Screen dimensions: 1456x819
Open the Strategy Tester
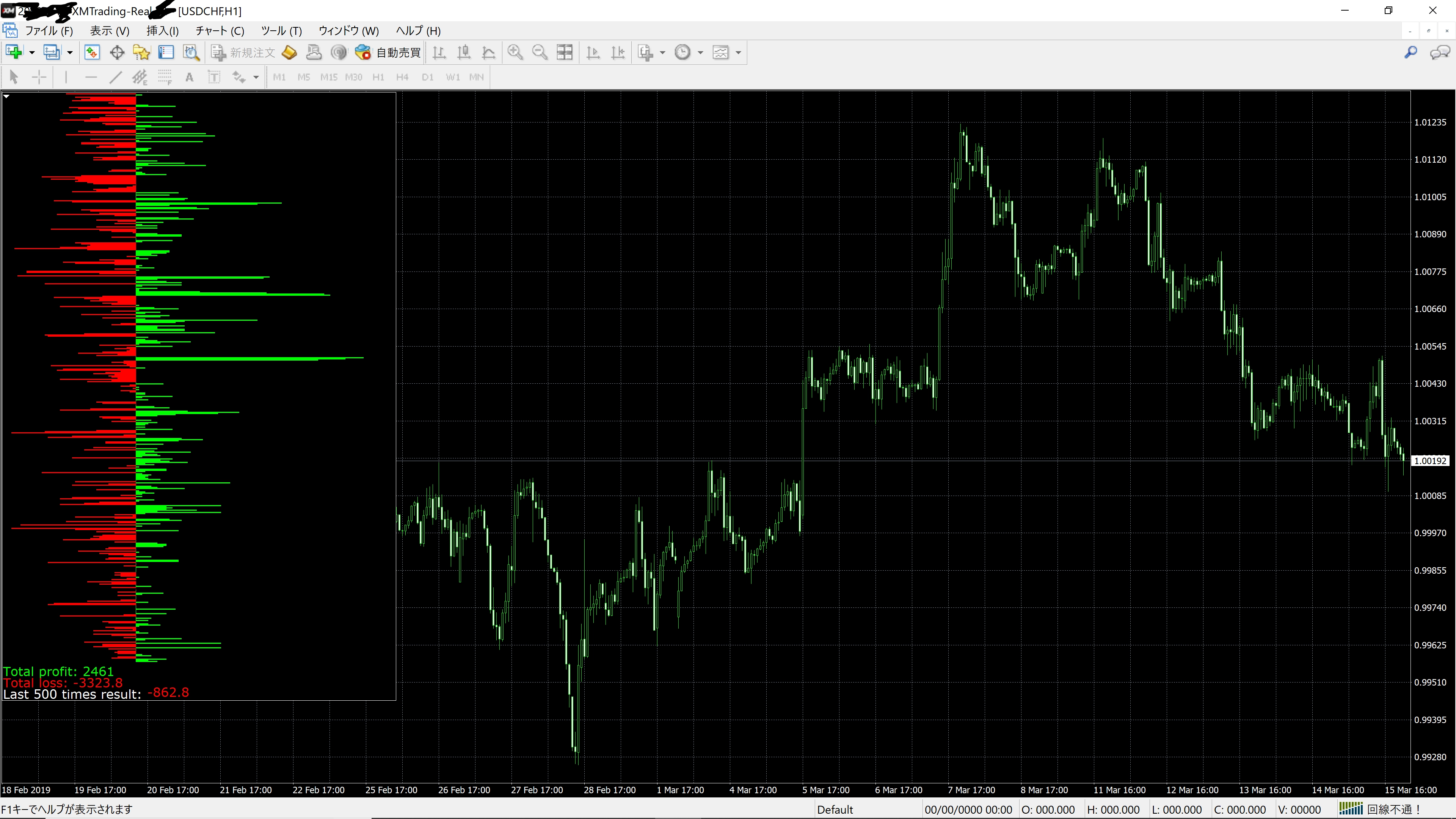pos(191,52)
